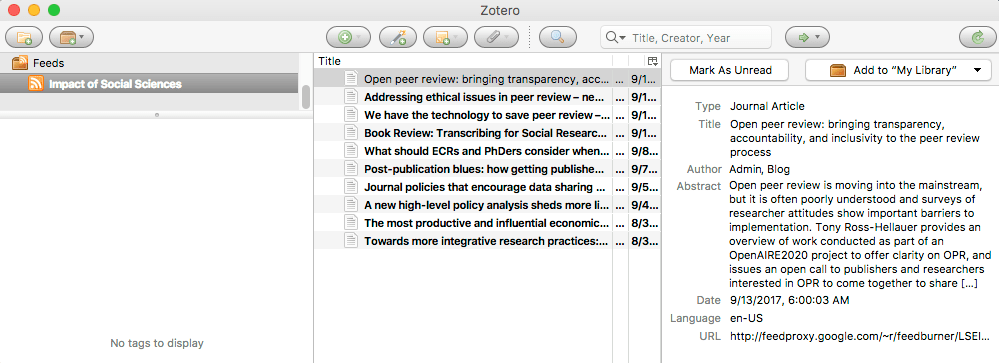Click the tag pane splitter grip
999x363 pixels.
pos(157,115)
